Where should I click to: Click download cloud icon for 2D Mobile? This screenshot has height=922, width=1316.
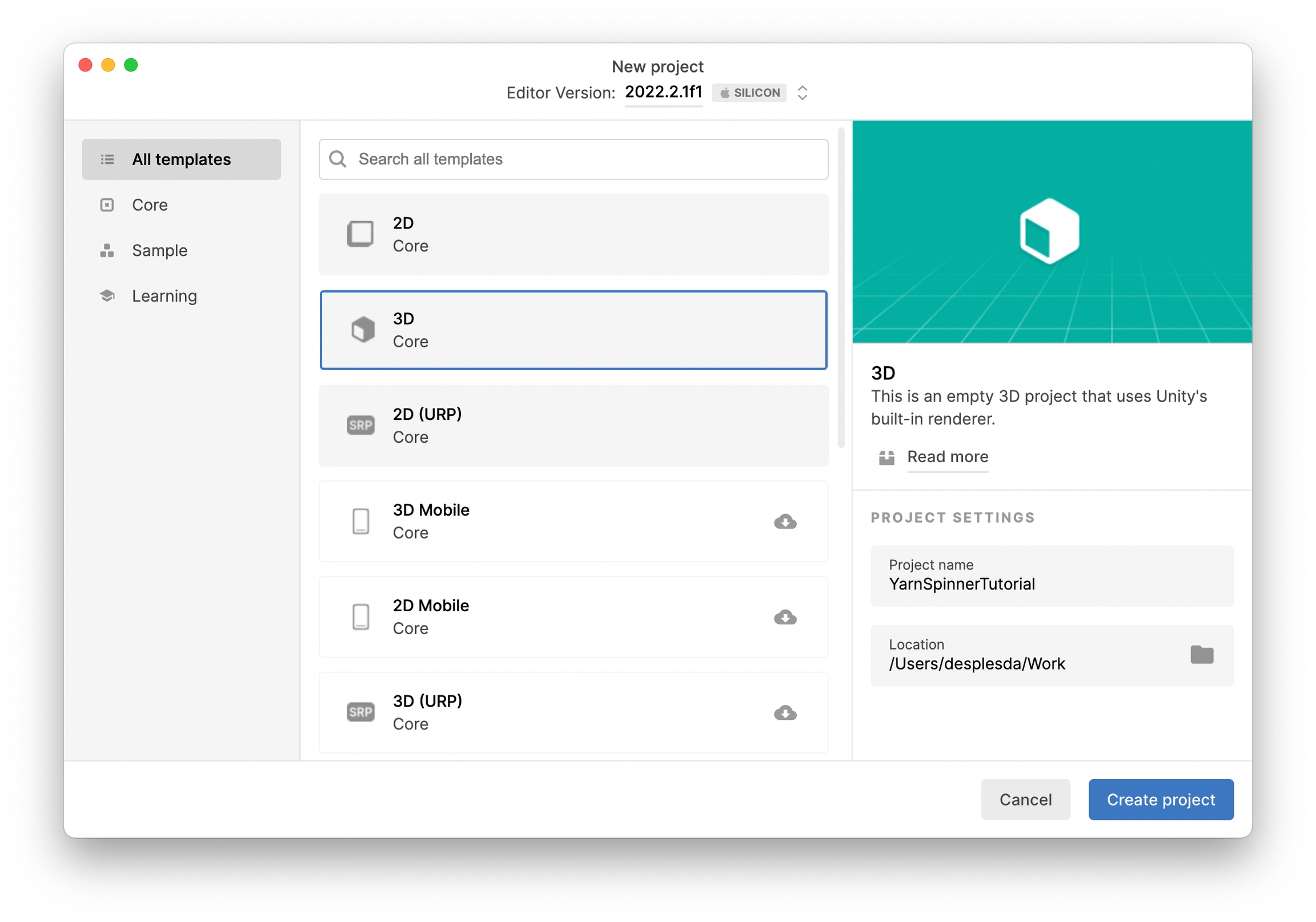[x=785, y=617]
